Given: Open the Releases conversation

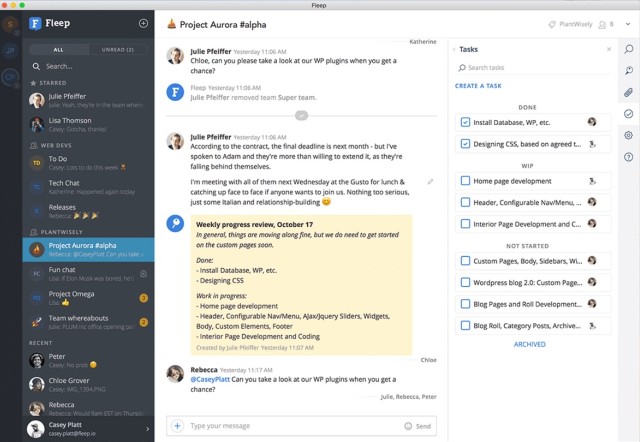Looking at the screenshot, I should (88, 211).
